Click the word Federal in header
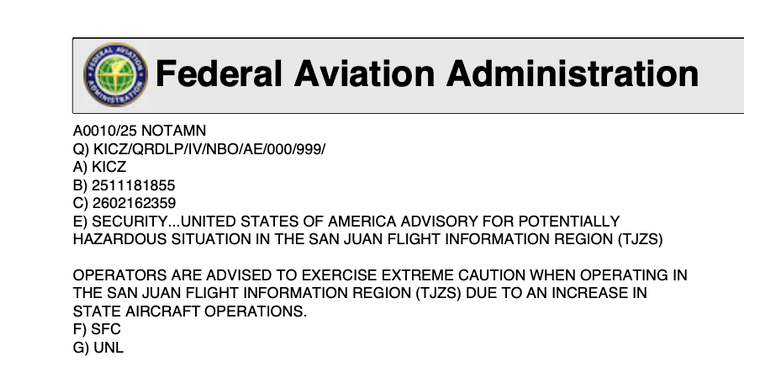The height and width of the screenshot is (379, 759). [219, 74]
